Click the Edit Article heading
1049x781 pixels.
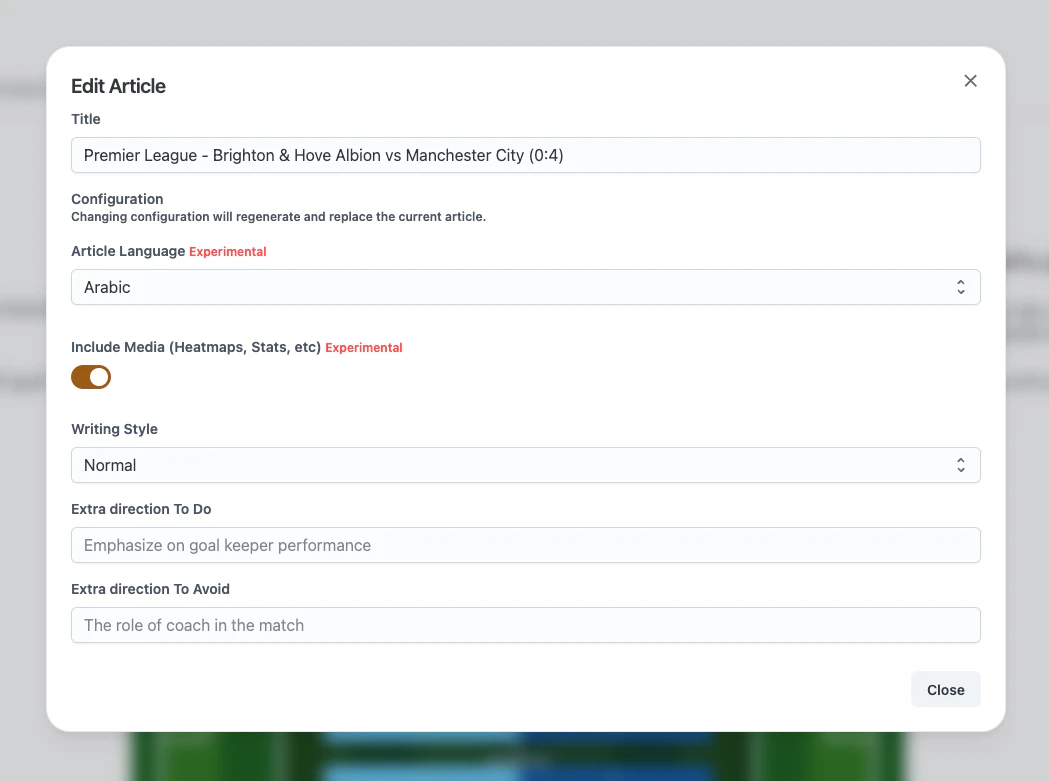click(x=118, y=86)
